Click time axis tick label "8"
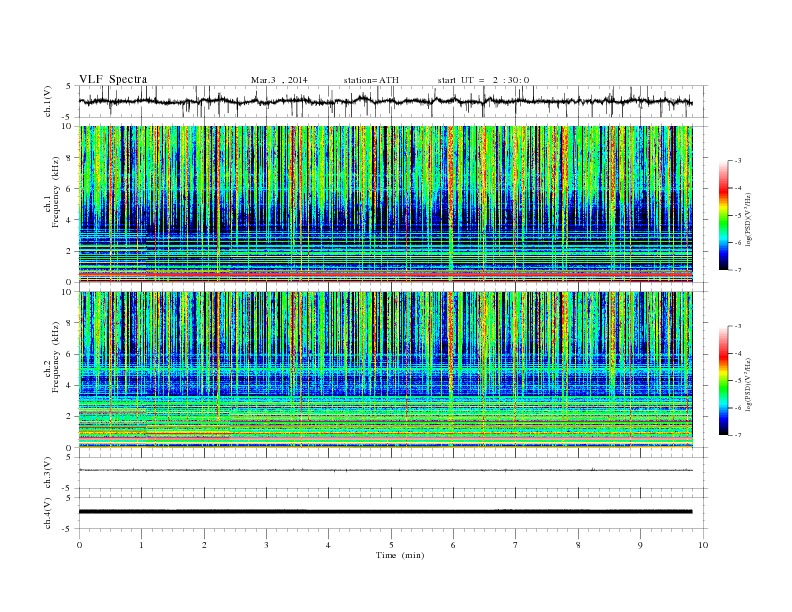The height and width of the screenshot is (612, 792). 578,545
